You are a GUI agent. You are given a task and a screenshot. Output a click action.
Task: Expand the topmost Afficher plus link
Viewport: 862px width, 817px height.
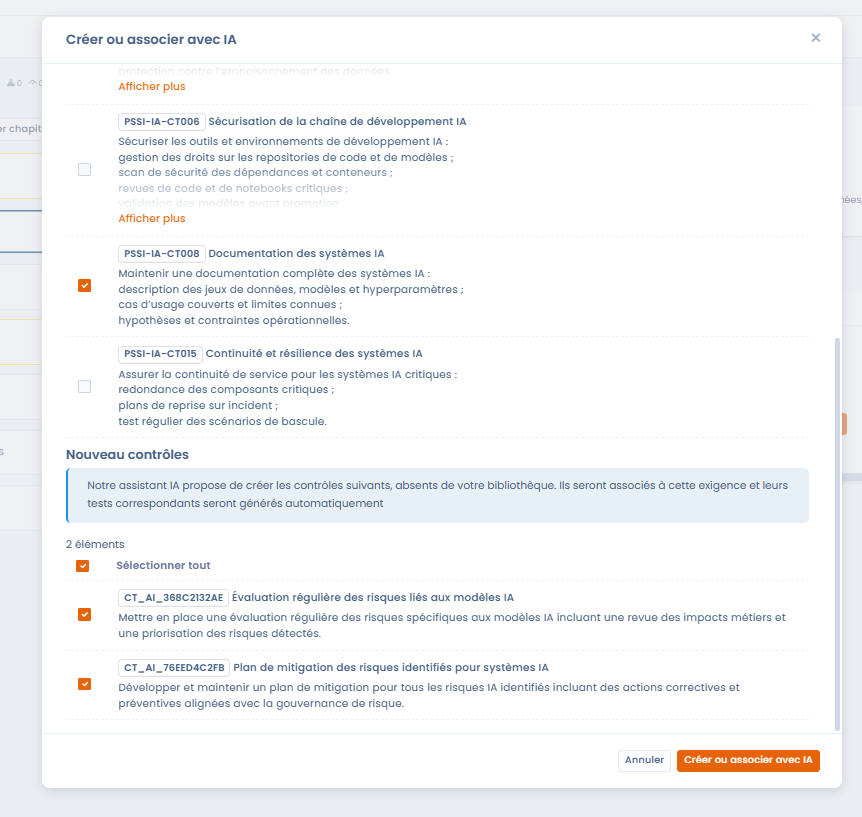tap(152, 86)
